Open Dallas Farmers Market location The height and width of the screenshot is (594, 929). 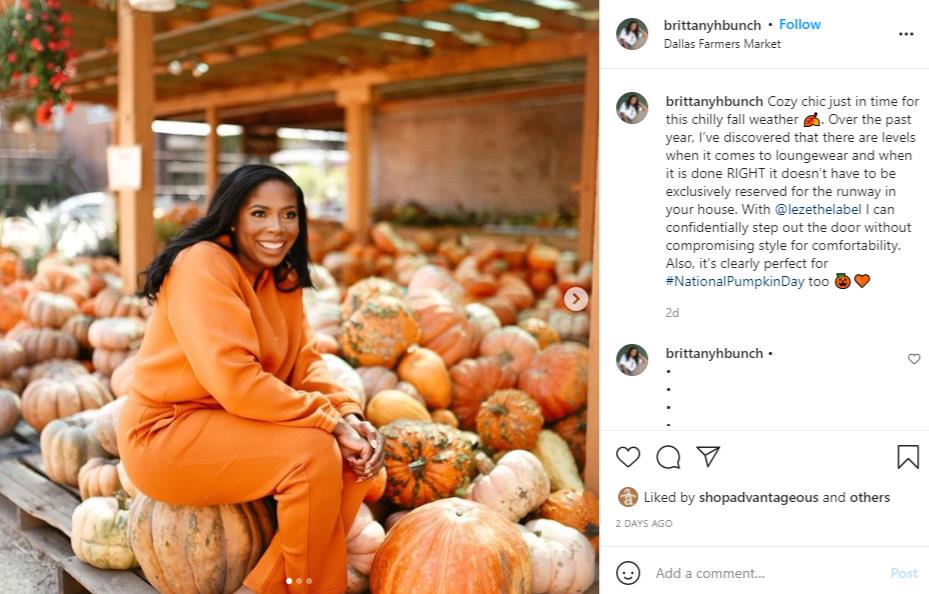(722, 44)
